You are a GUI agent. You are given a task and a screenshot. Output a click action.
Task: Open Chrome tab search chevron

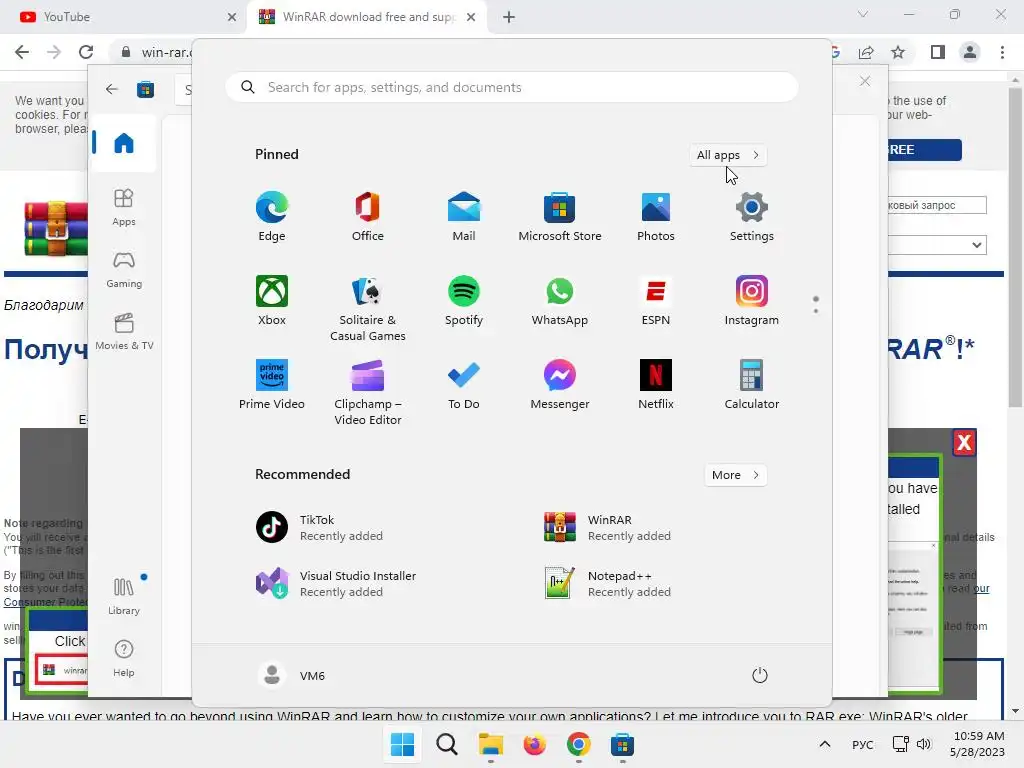[x=863, y=14]
